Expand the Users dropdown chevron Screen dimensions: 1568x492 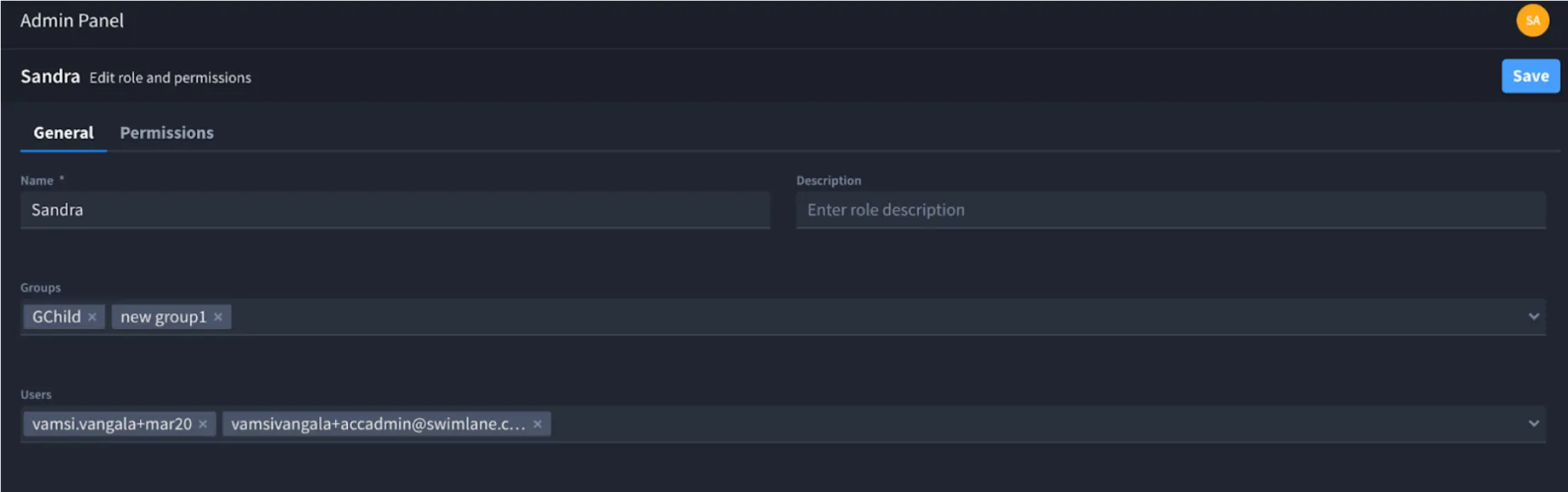[1533, 423]
